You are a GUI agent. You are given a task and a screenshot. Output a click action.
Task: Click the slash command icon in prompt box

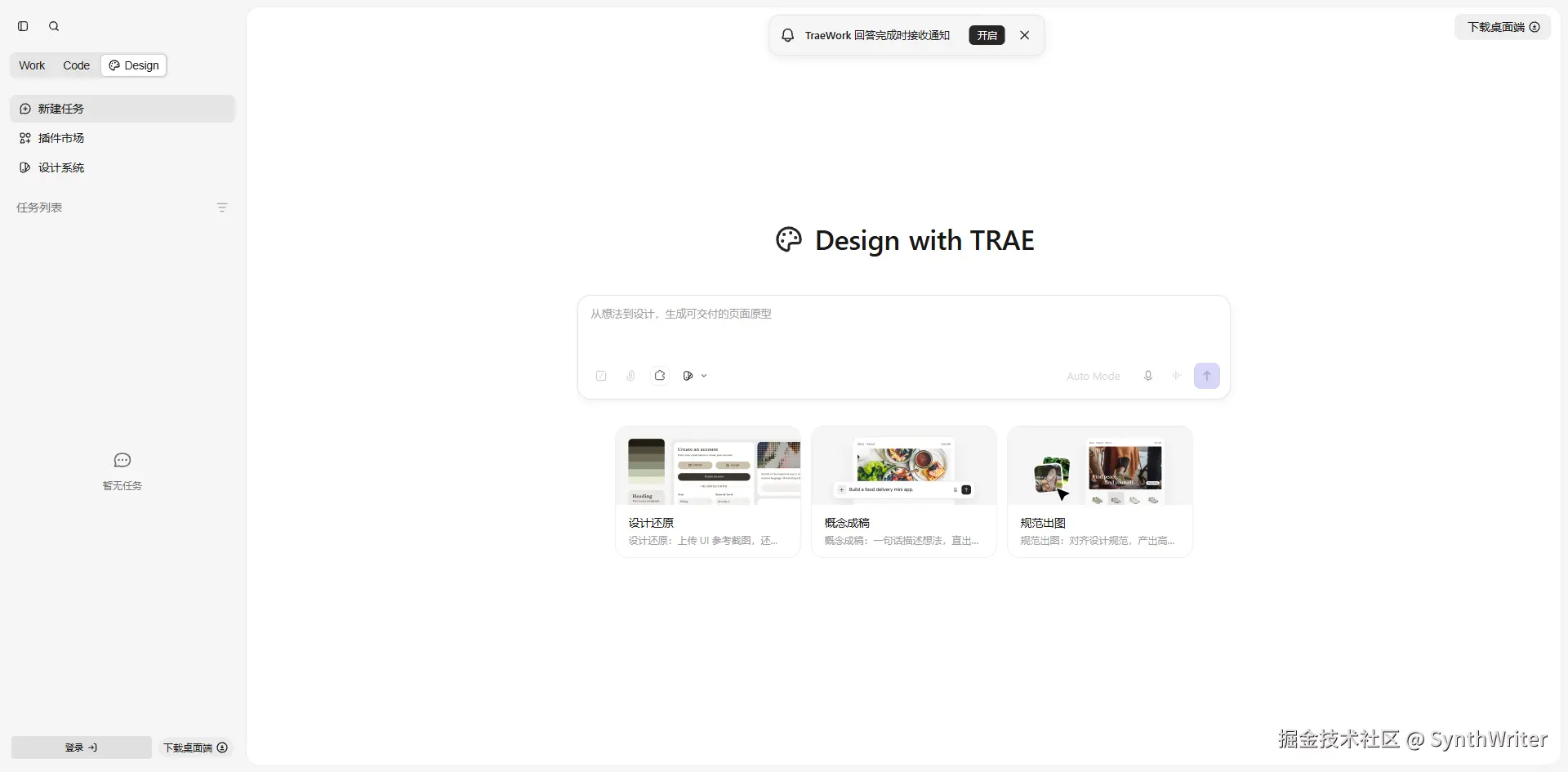pos(601,376)
